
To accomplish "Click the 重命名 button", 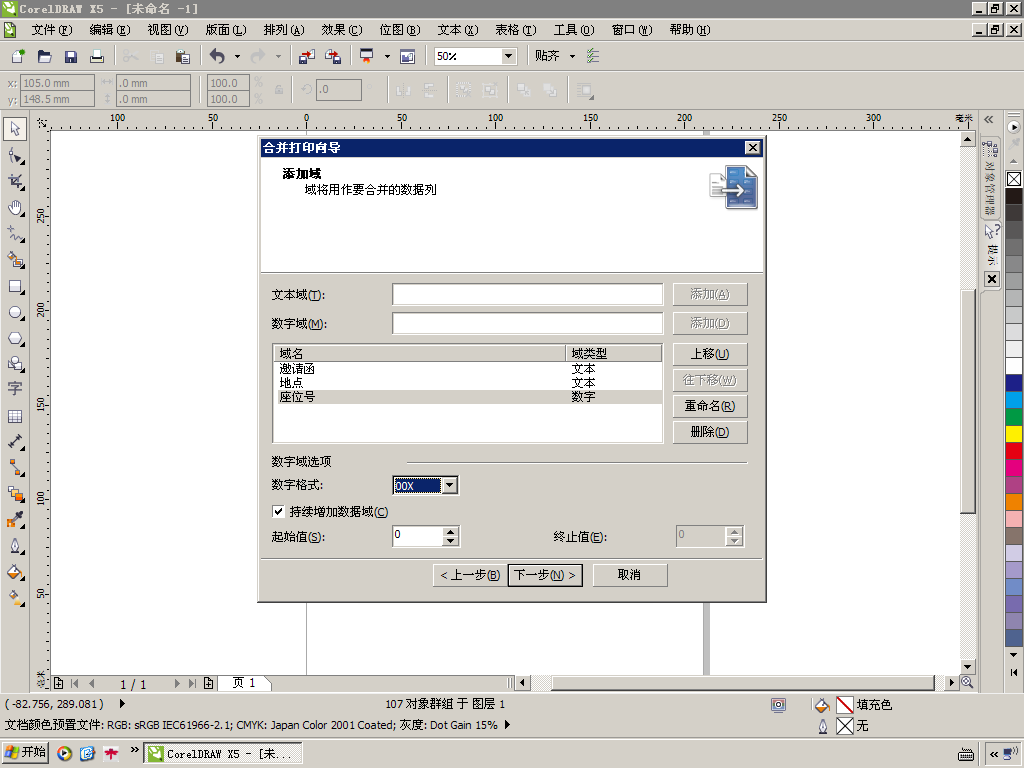I will 710,406.
